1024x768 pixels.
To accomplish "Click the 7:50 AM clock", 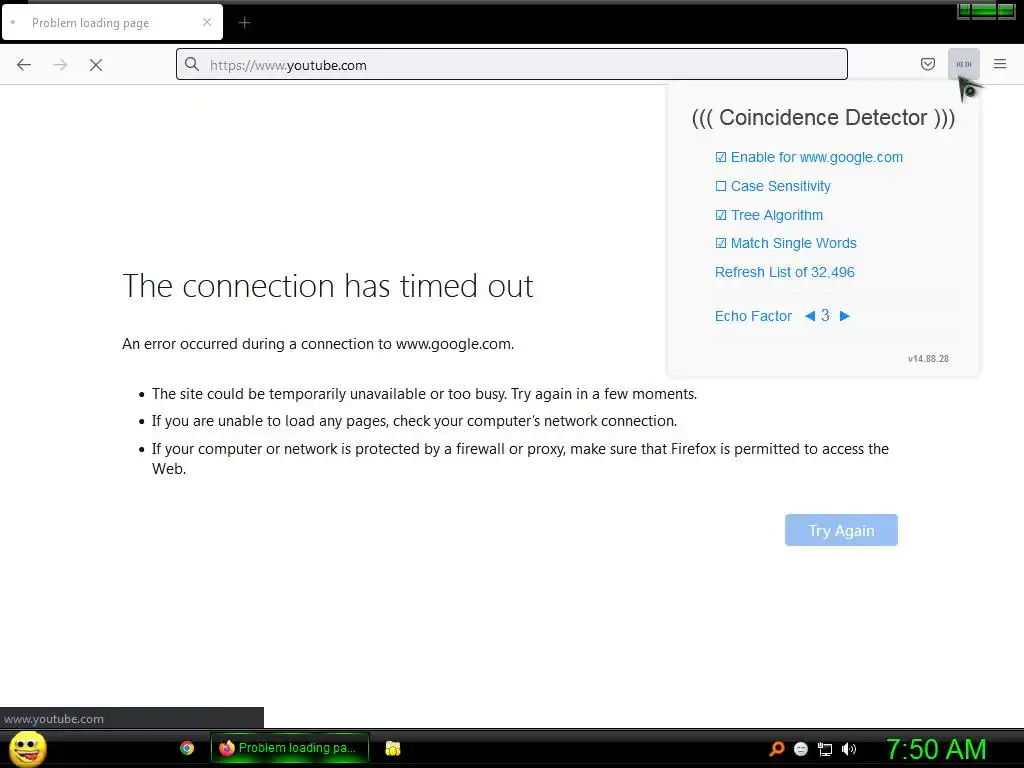I will [936, 749].
